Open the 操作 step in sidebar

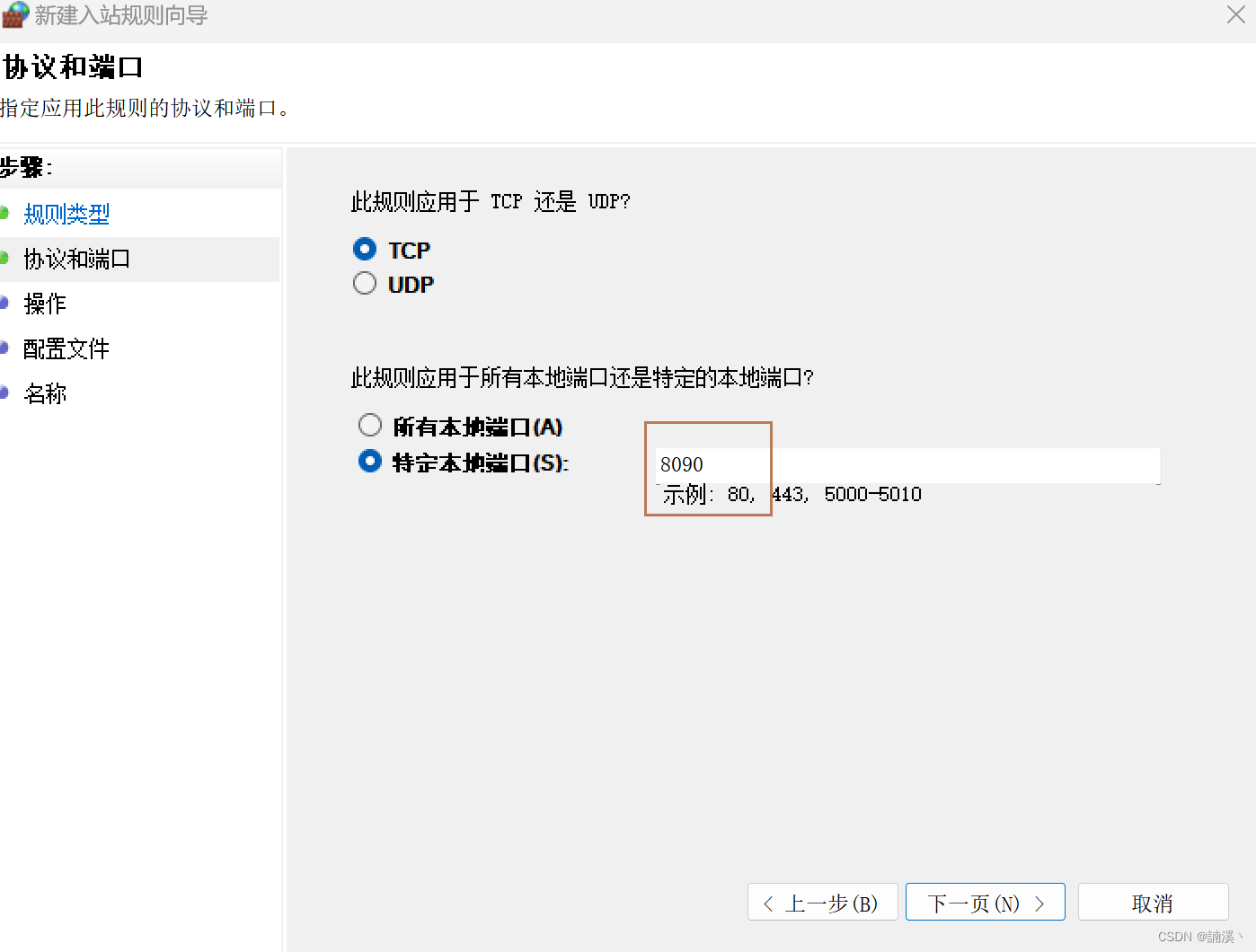pyautogui.click(x=44, y=304)
